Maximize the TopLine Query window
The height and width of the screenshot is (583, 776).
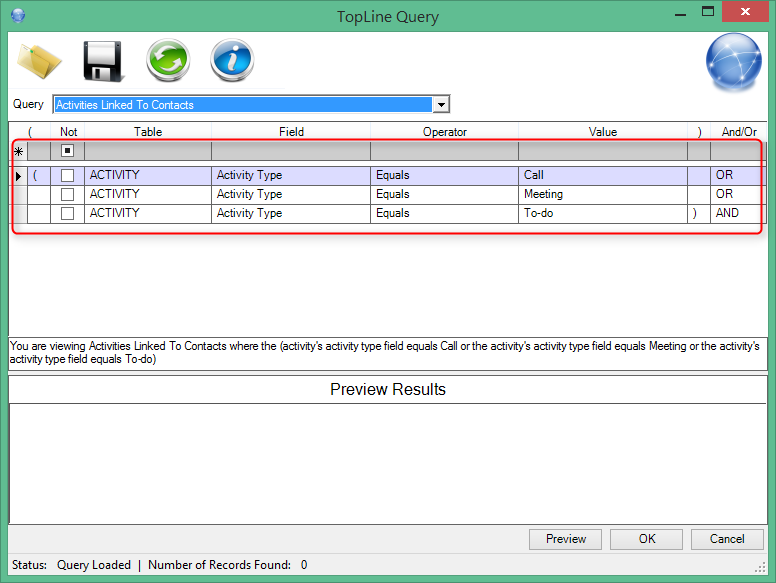(708, 12)
